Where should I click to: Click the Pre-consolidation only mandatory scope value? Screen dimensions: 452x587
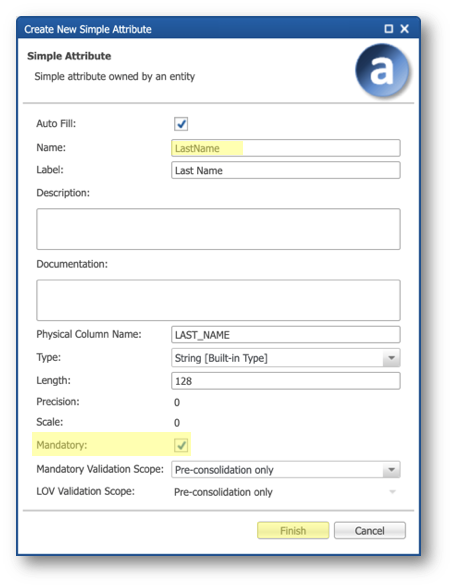224,470
